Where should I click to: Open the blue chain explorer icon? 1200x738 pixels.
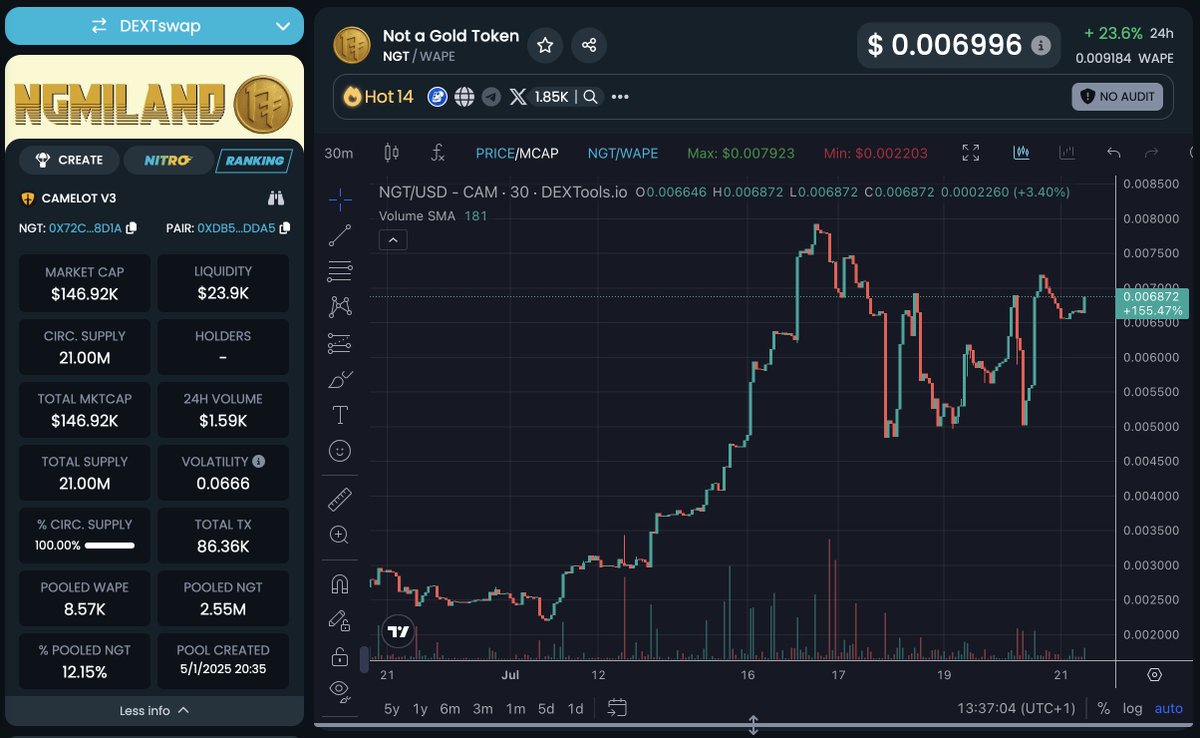(437, 97)
